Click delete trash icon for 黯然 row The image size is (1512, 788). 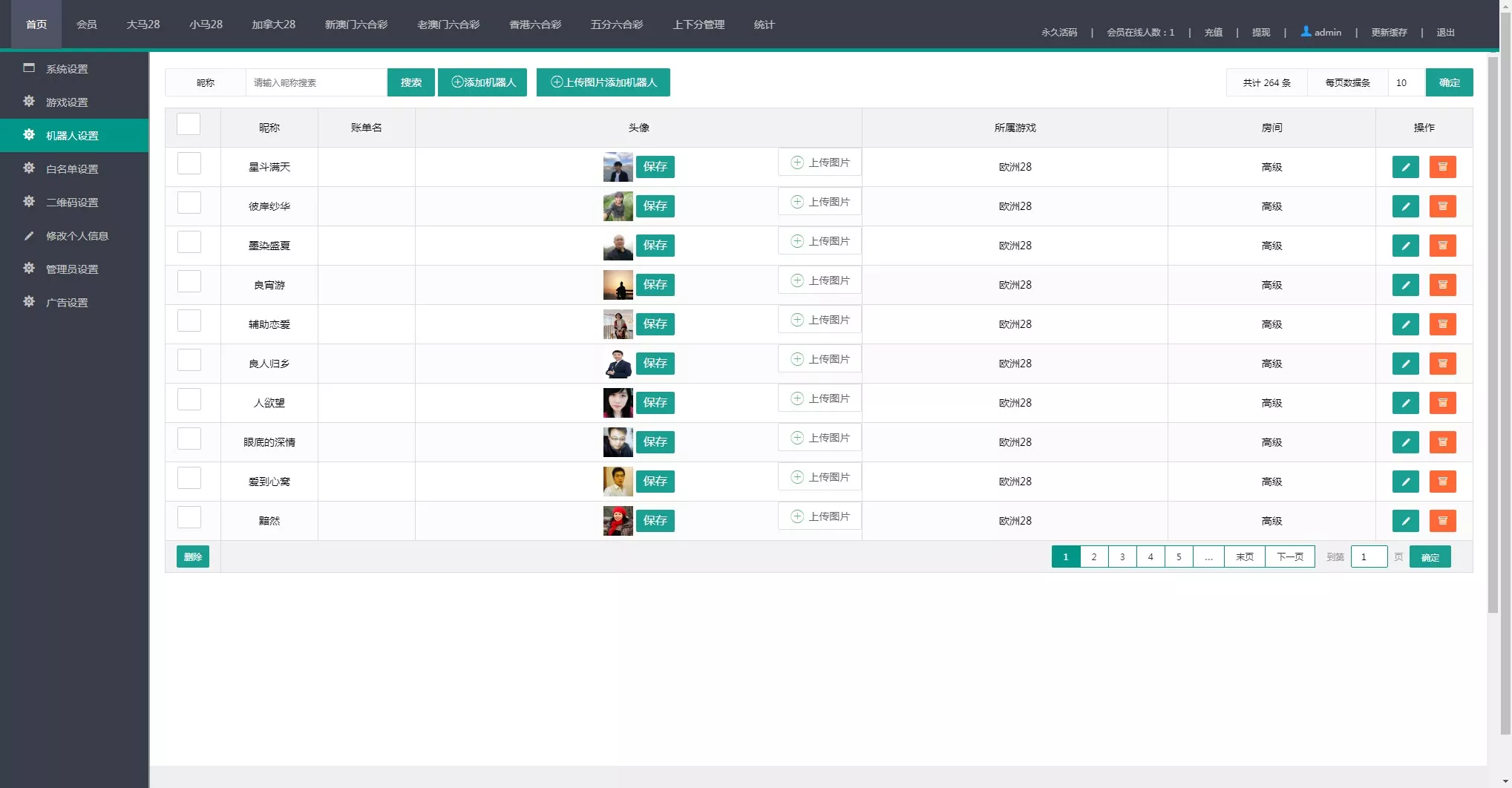coord(1442,521)
